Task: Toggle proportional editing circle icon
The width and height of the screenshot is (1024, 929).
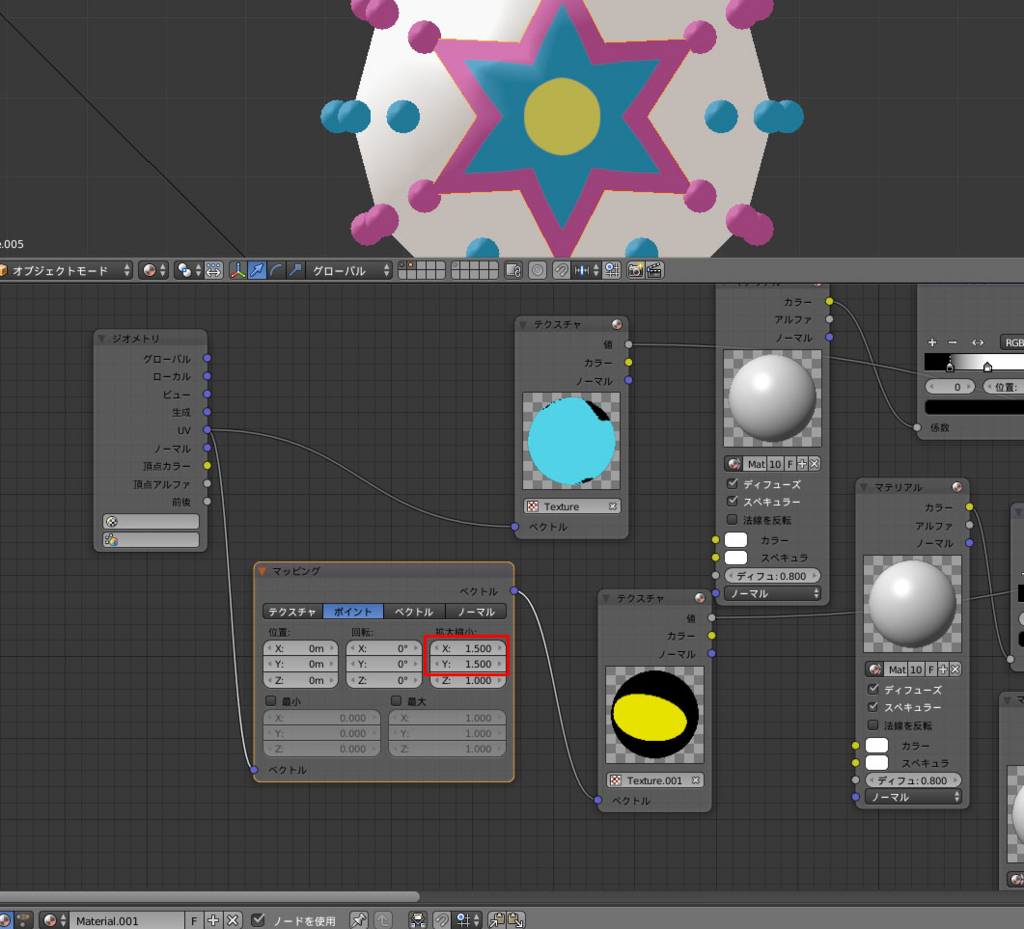Action: click(x=537, y=270)
